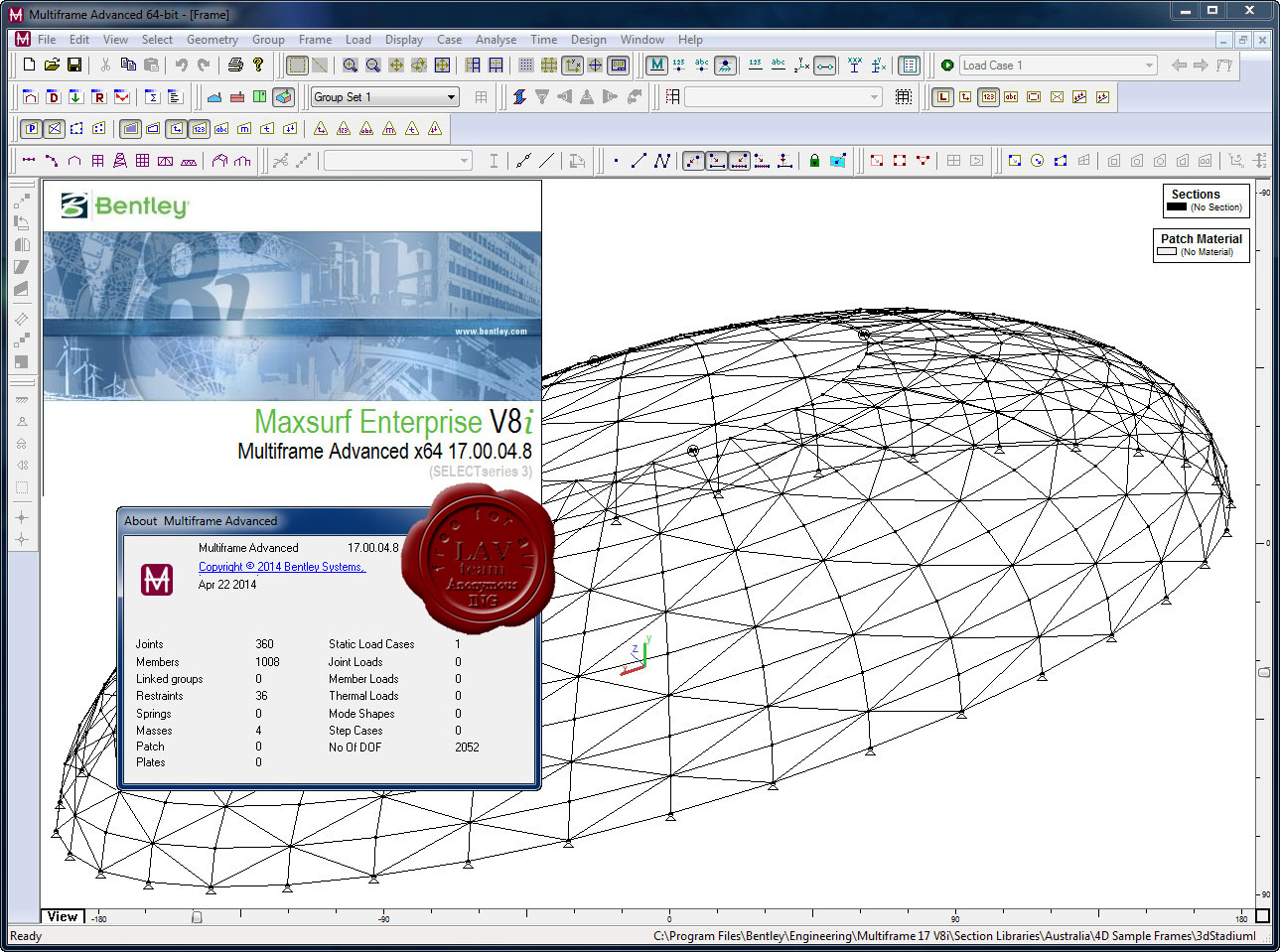Click the italic N tool icon
The height and width of the screenshot is (952, 1280).
[x=662, y=160]
